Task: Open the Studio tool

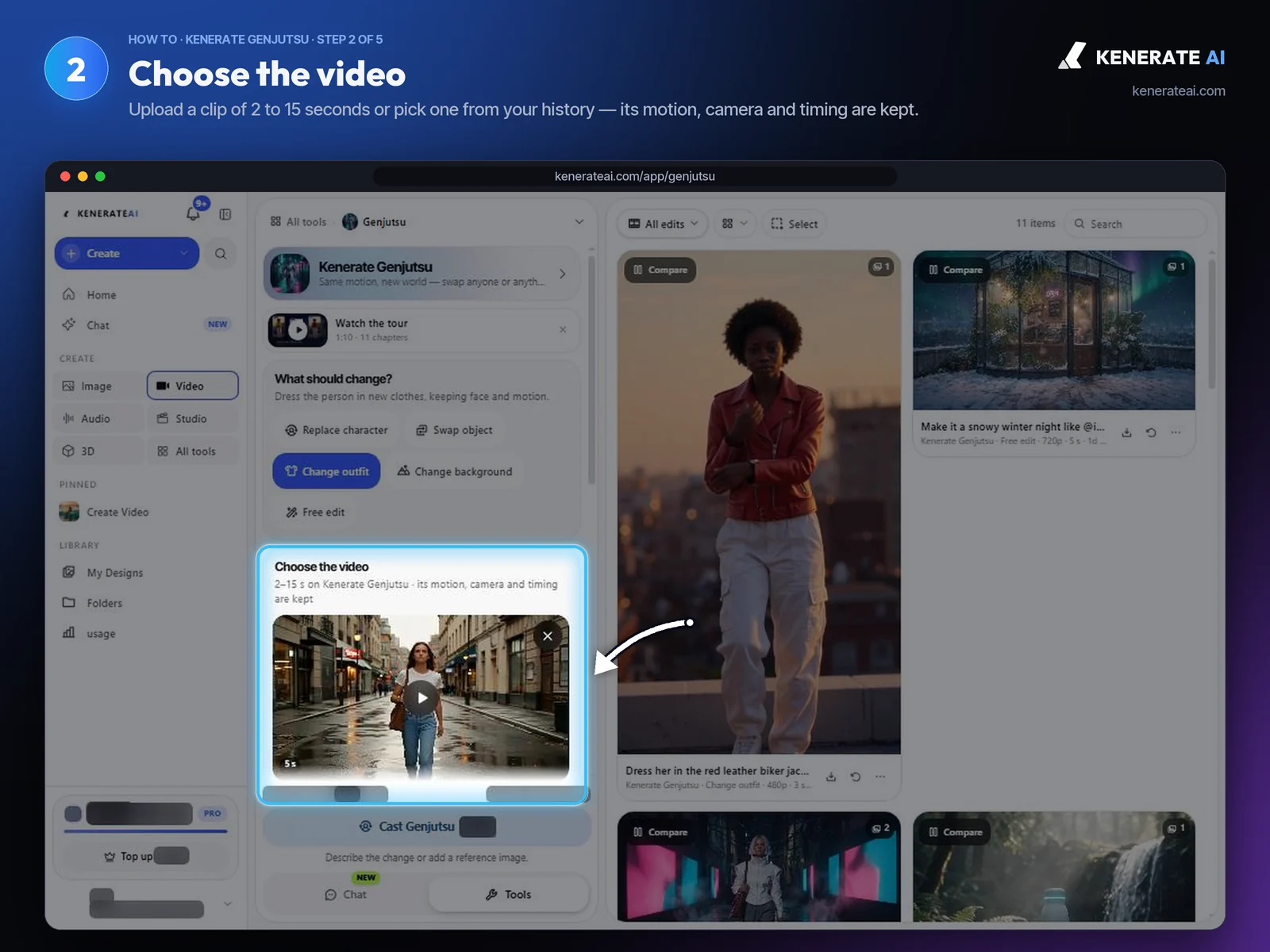Action: pyautogui.click(x=192, y=419)
